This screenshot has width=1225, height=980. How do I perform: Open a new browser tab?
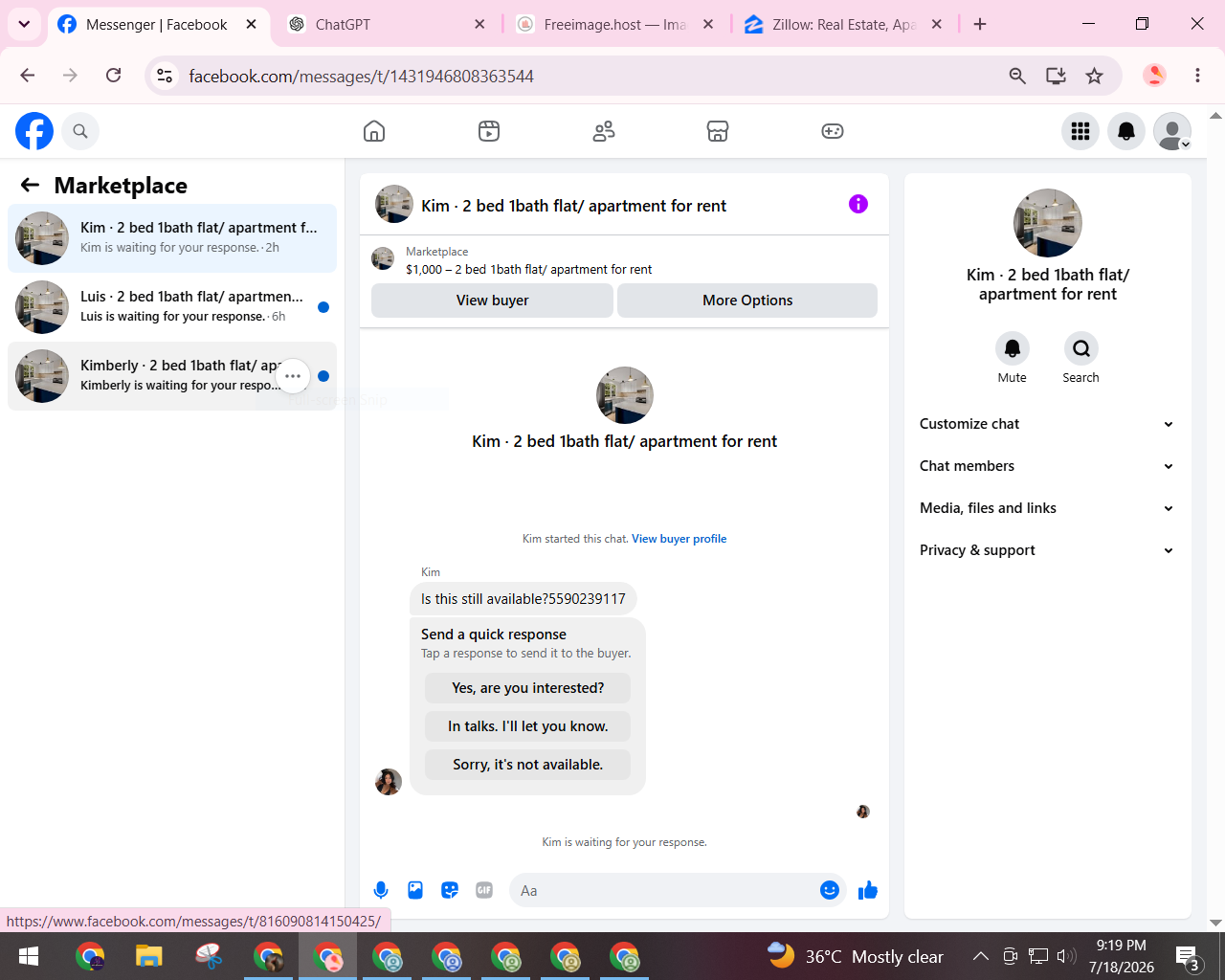(x=980, y=24)
